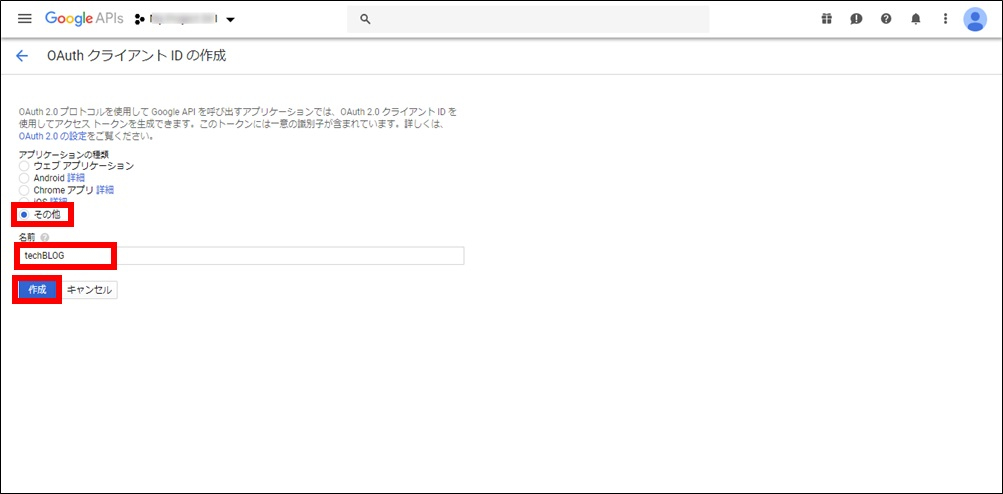Open the three-dot utilities menu

click(945, 19)
